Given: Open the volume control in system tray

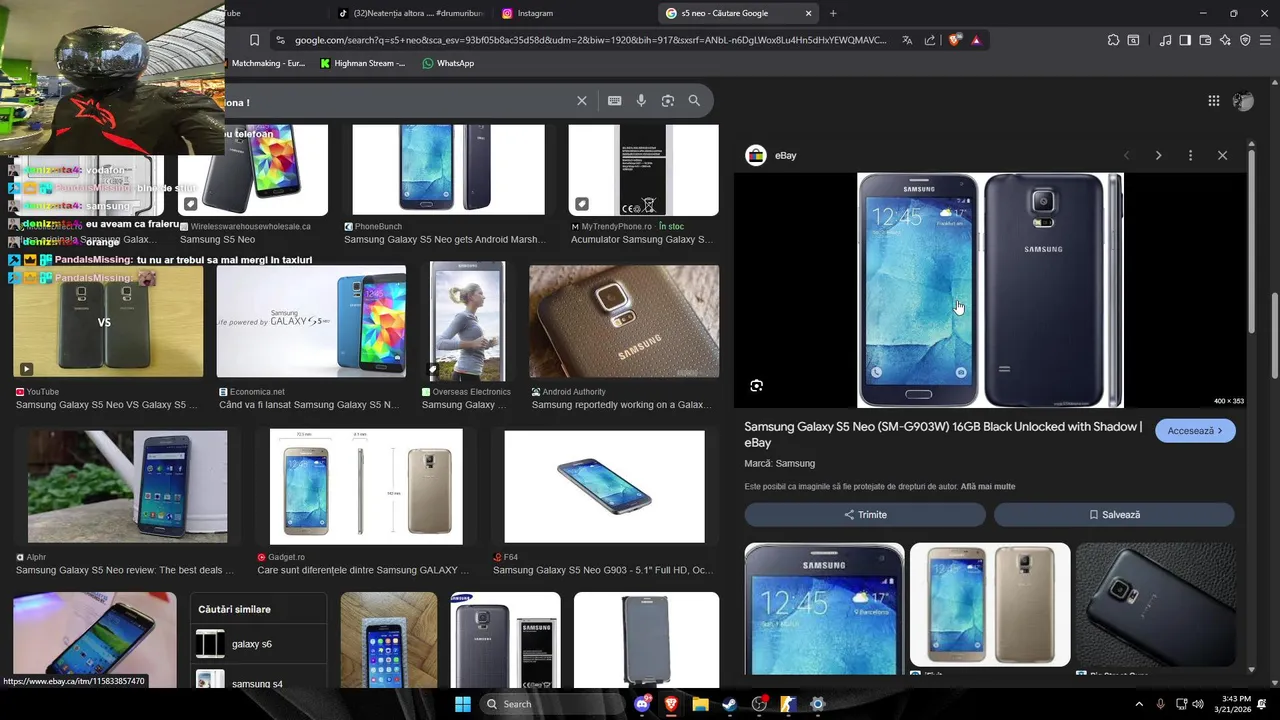Looking at the screenshot, I should pyautogui.click(x=1198, y=704).
